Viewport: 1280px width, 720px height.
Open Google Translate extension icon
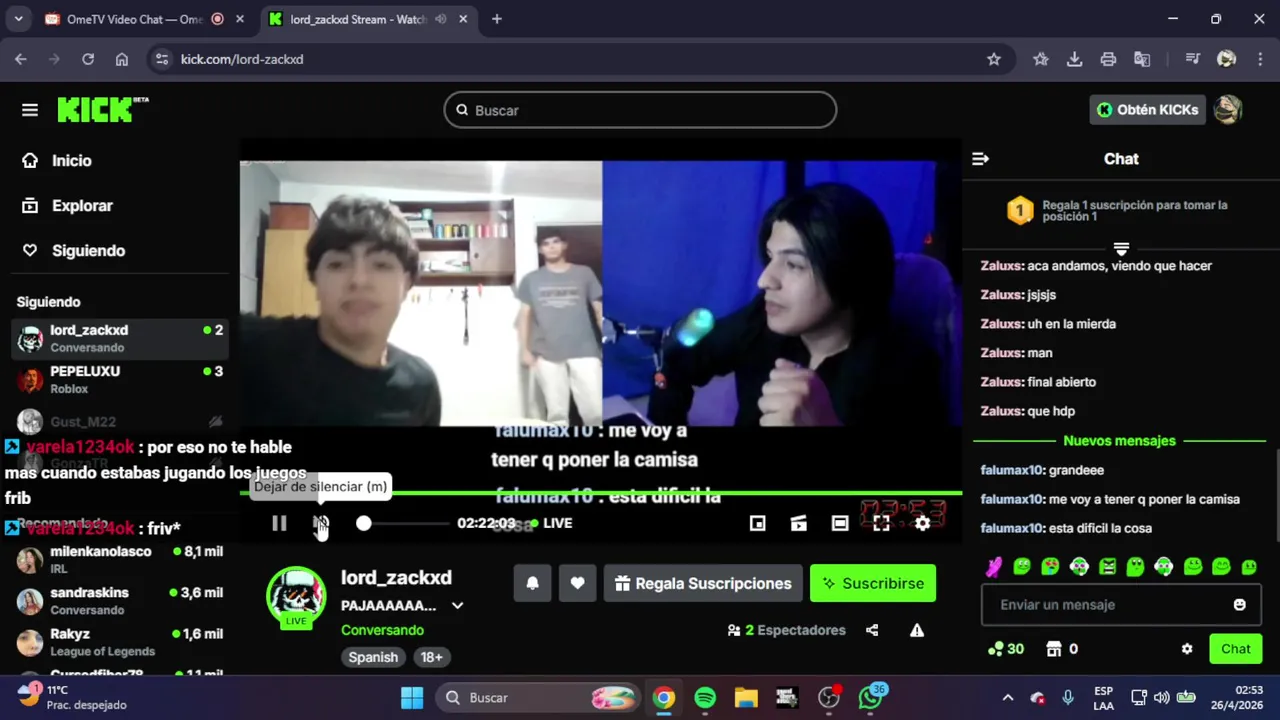click(1142, 59)
